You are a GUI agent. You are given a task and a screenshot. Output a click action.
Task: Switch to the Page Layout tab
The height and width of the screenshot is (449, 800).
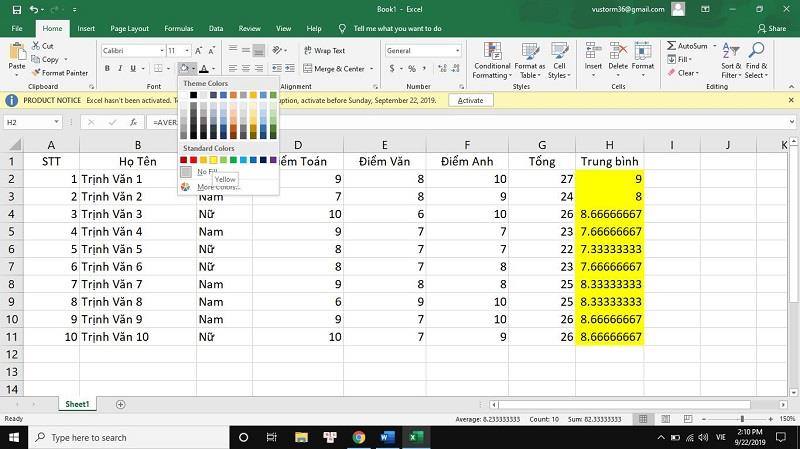tap(130, 29)
